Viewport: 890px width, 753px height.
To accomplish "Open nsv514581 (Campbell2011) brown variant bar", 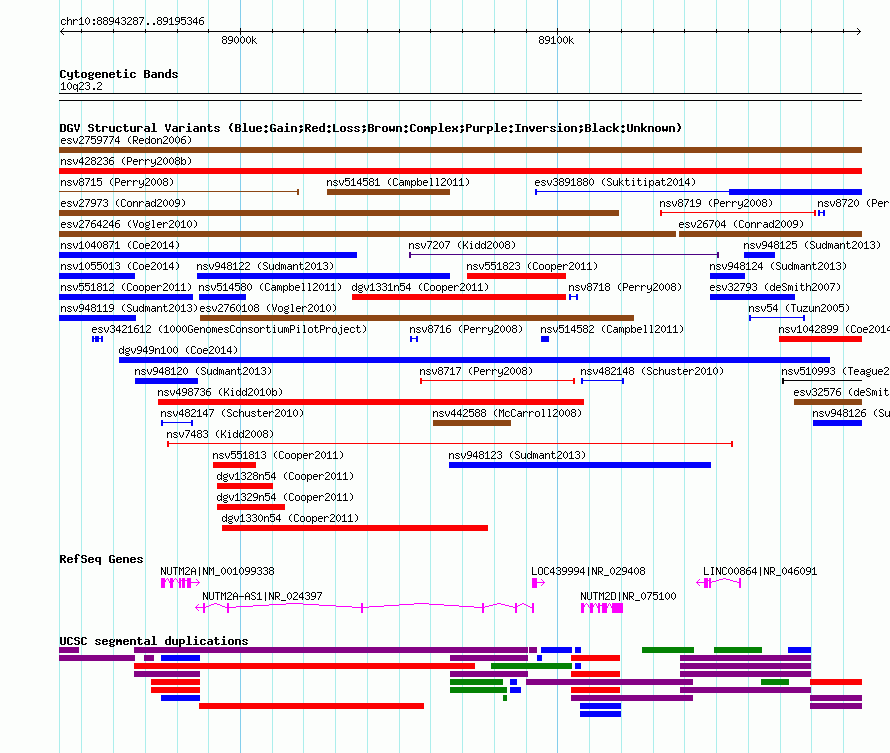I will (388, 192).
